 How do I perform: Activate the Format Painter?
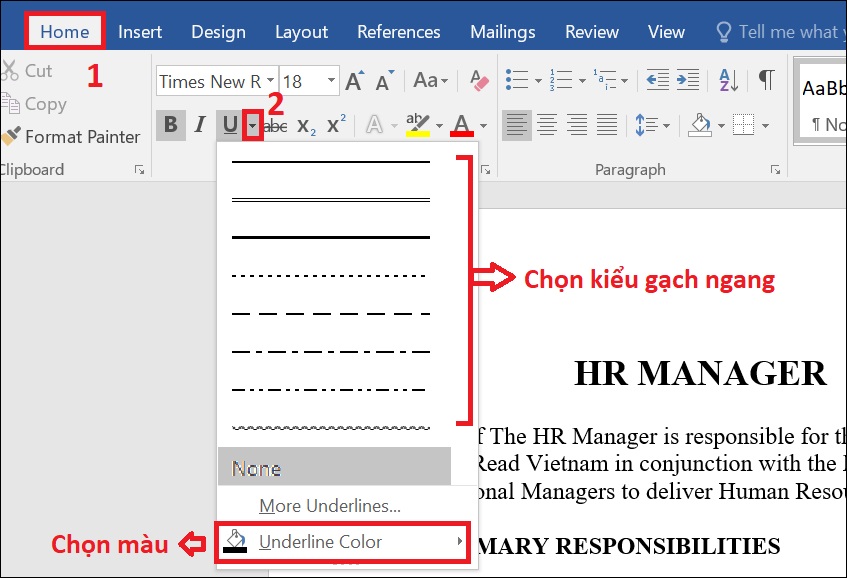[71, 137]
